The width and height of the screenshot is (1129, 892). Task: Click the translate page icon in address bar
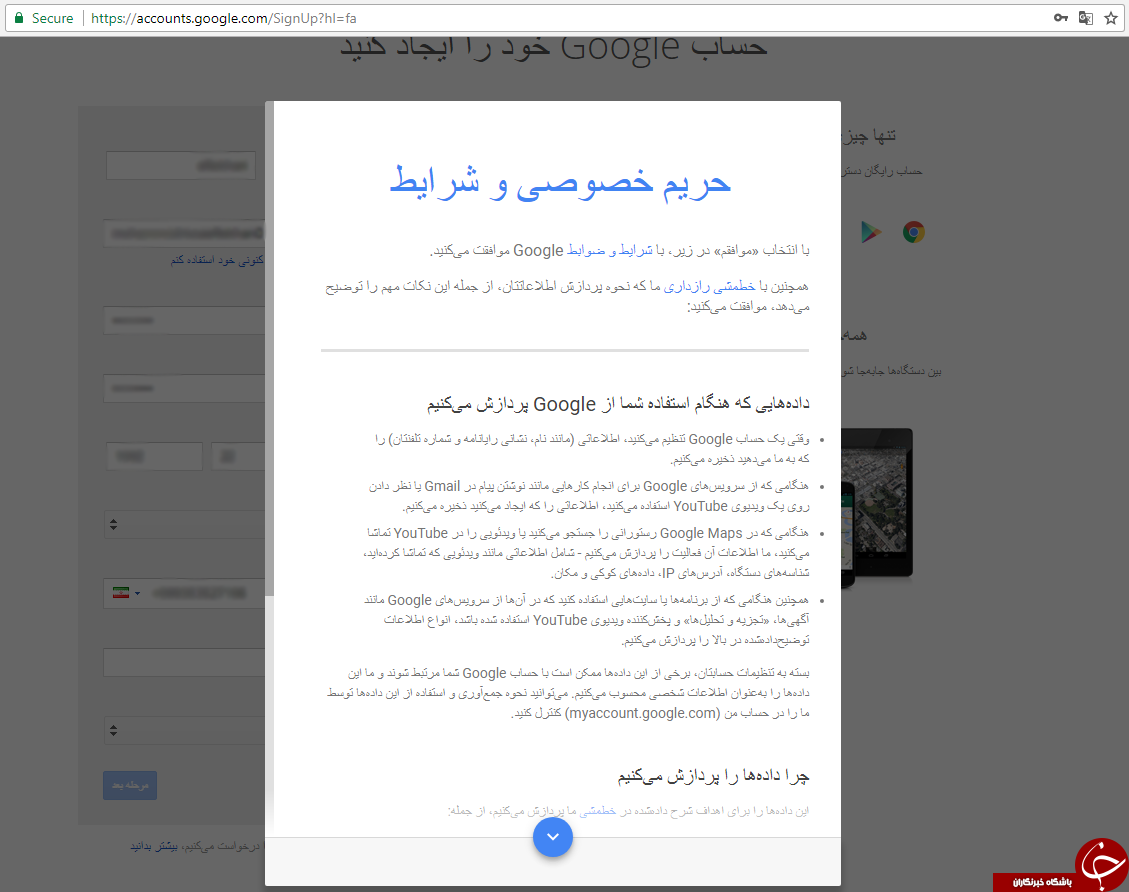coord(1086,18)
